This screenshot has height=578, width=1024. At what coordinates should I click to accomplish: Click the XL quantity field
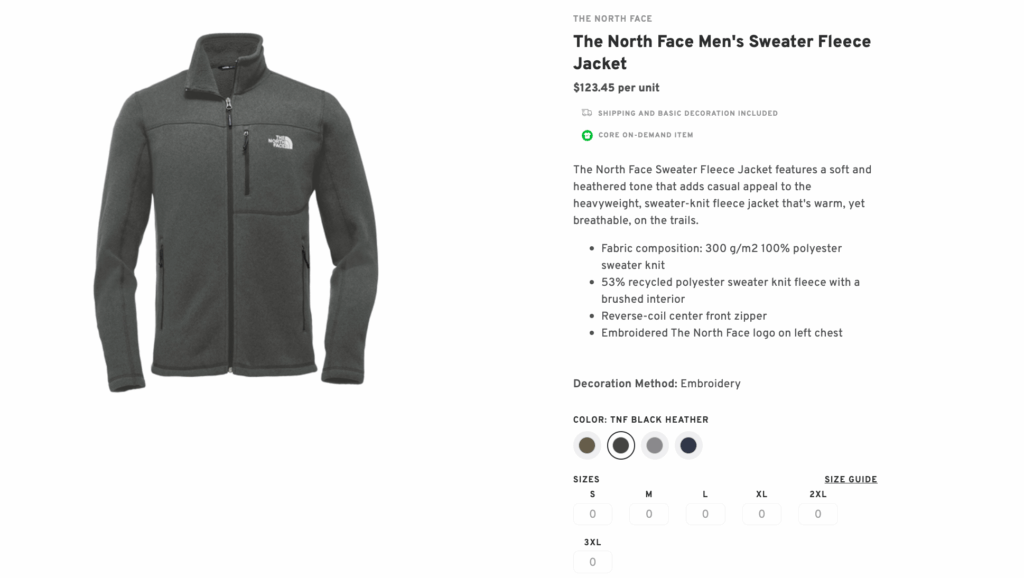point(761,513)
